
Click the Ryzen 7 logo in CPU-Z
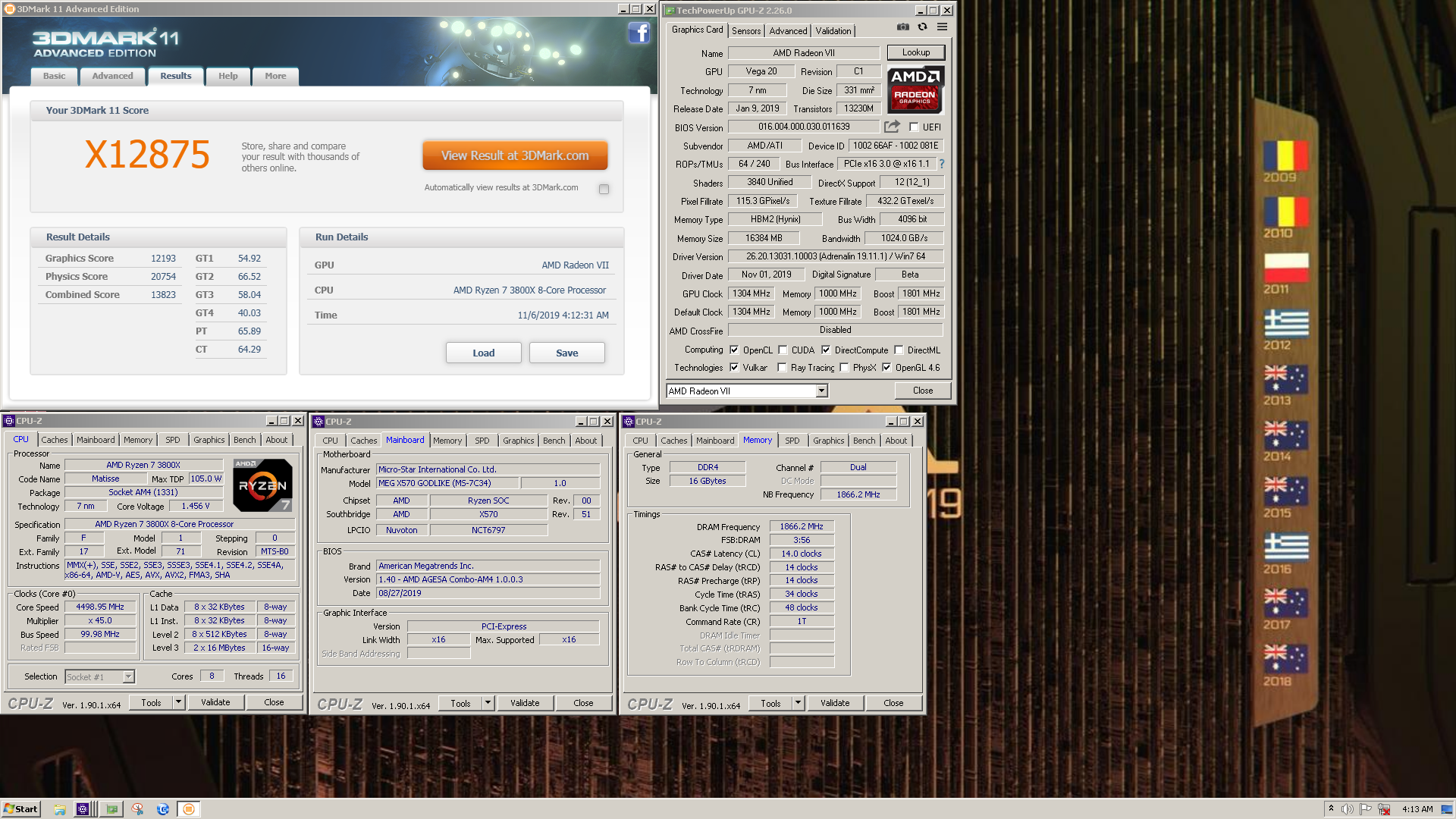tap(262, 485)
